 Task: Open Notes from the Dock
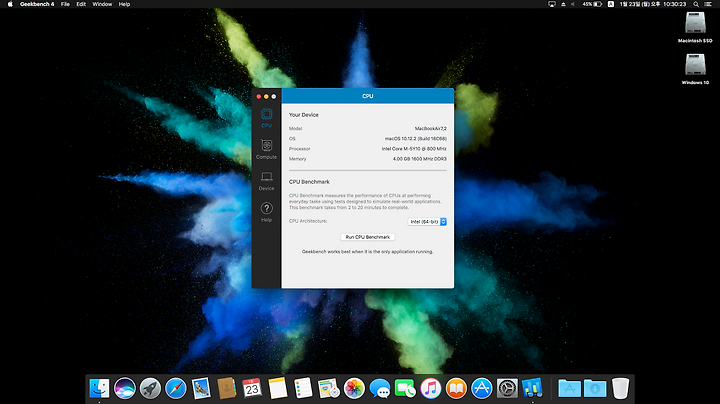(278, 388)
